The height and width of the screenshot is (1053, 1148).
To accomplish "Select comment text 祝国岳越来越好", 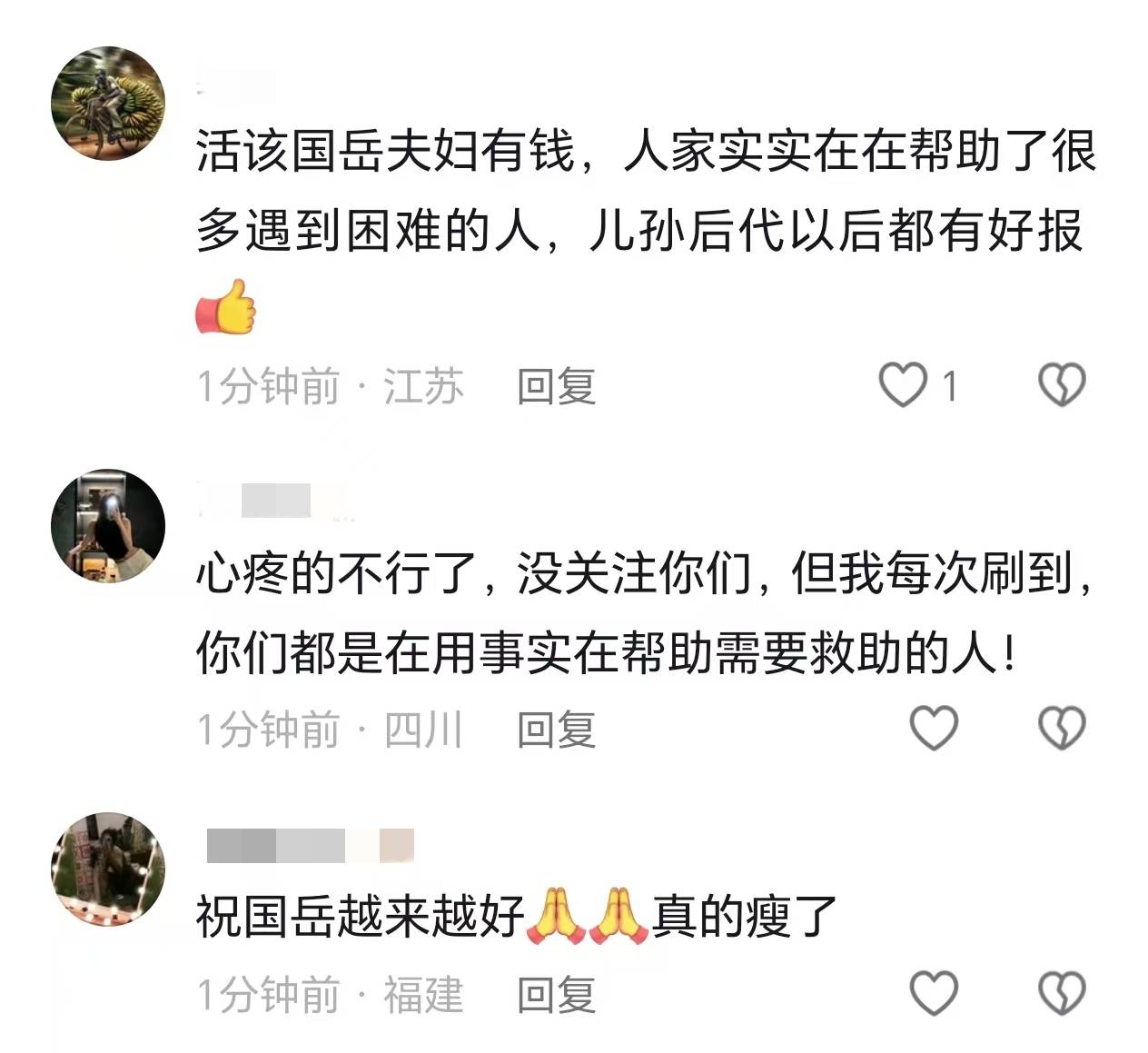I will click(361, 916).
